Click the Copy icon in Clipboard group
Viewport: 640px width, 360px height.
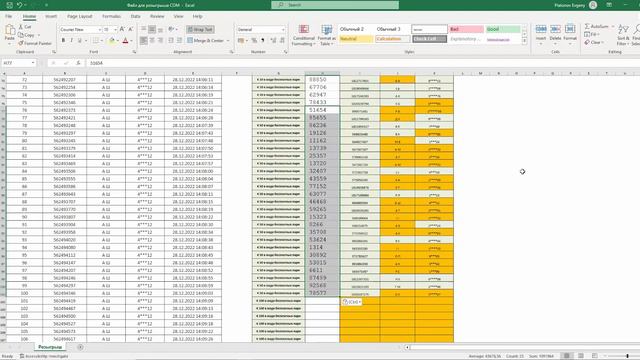click(x=21, y=35)
